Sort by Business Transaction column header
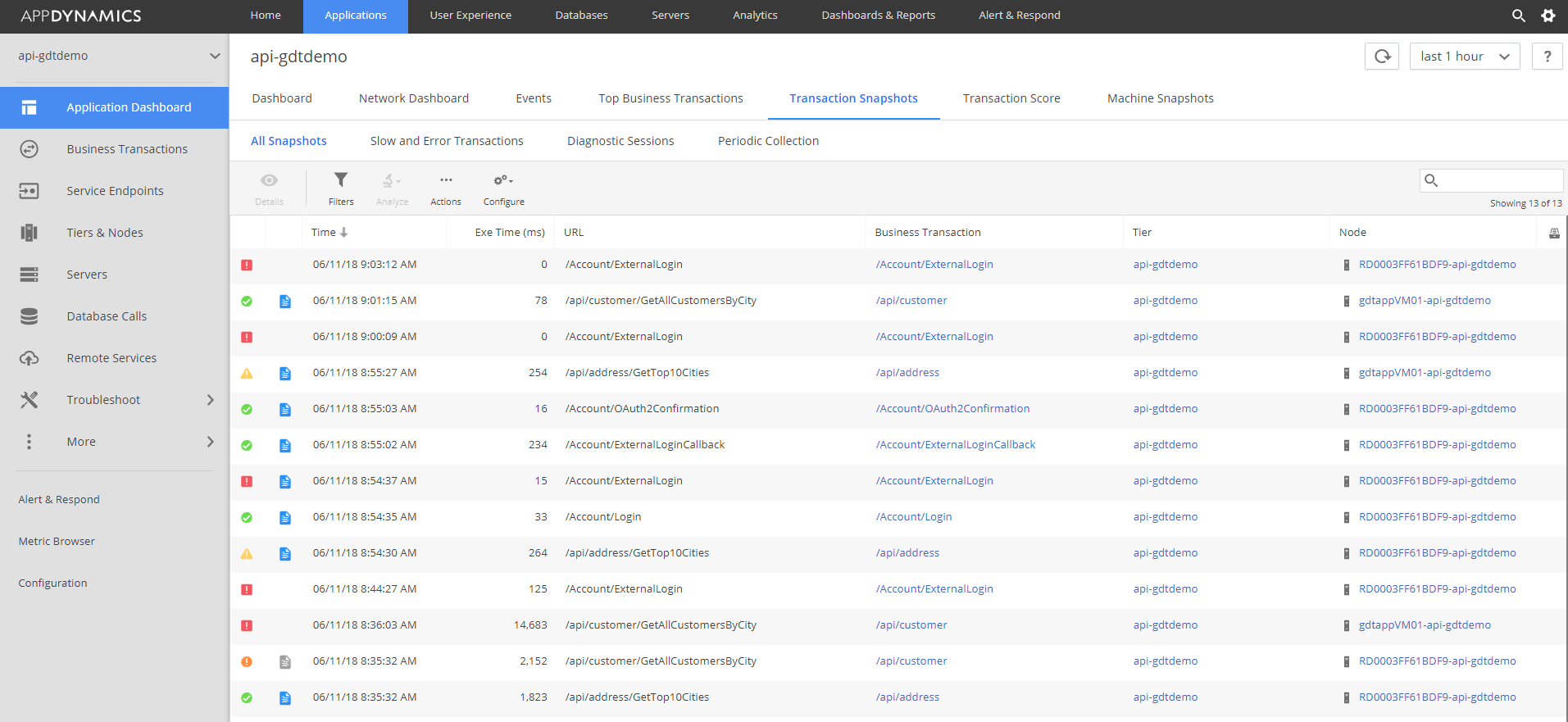 click(x=928, y=233)
